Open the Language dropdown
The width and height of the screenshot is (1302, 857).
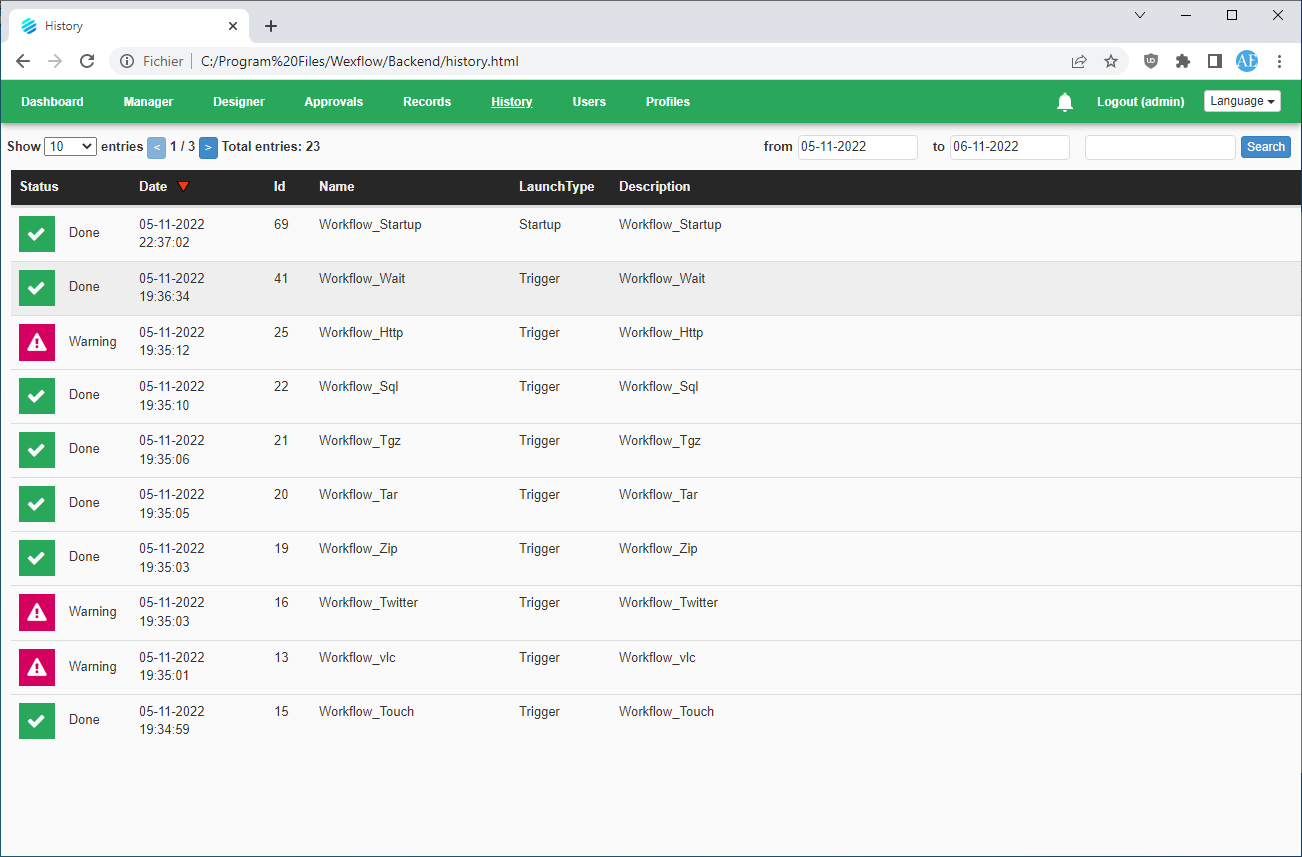1242,101
